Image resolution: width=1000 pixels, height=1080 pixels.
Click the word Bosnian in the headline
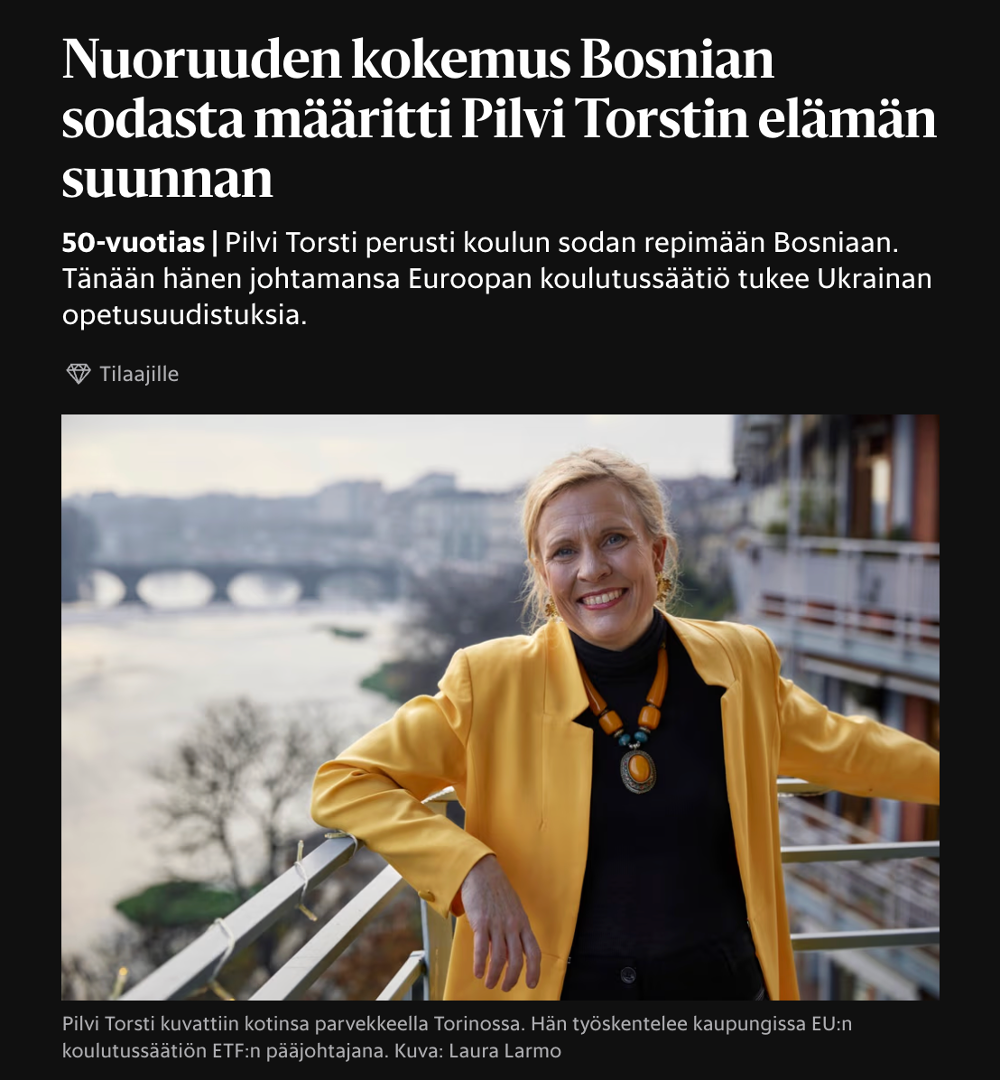[x=677, y=59]
